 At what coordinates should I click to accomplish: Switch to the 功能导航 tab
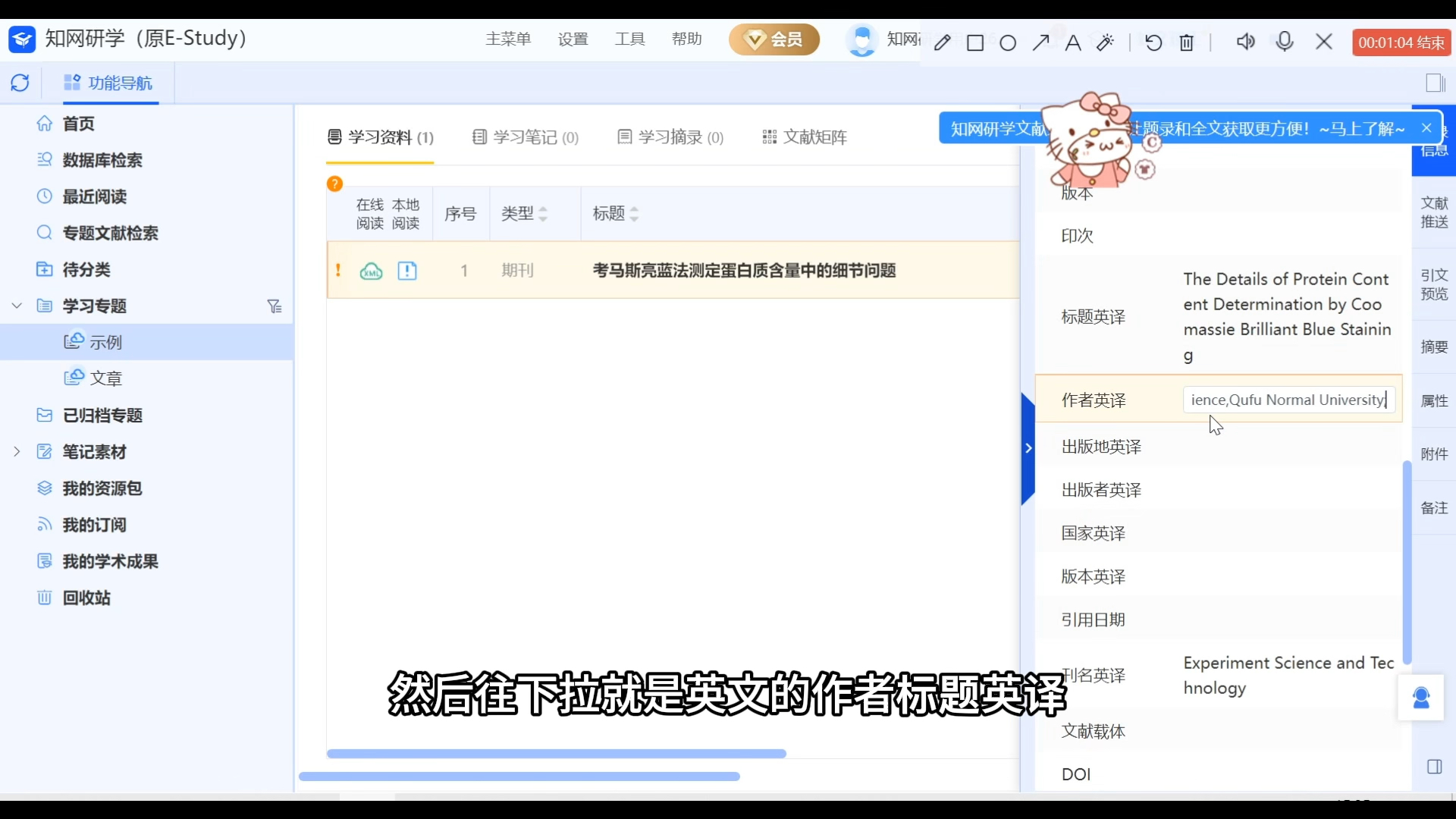(x=108, y=83)
